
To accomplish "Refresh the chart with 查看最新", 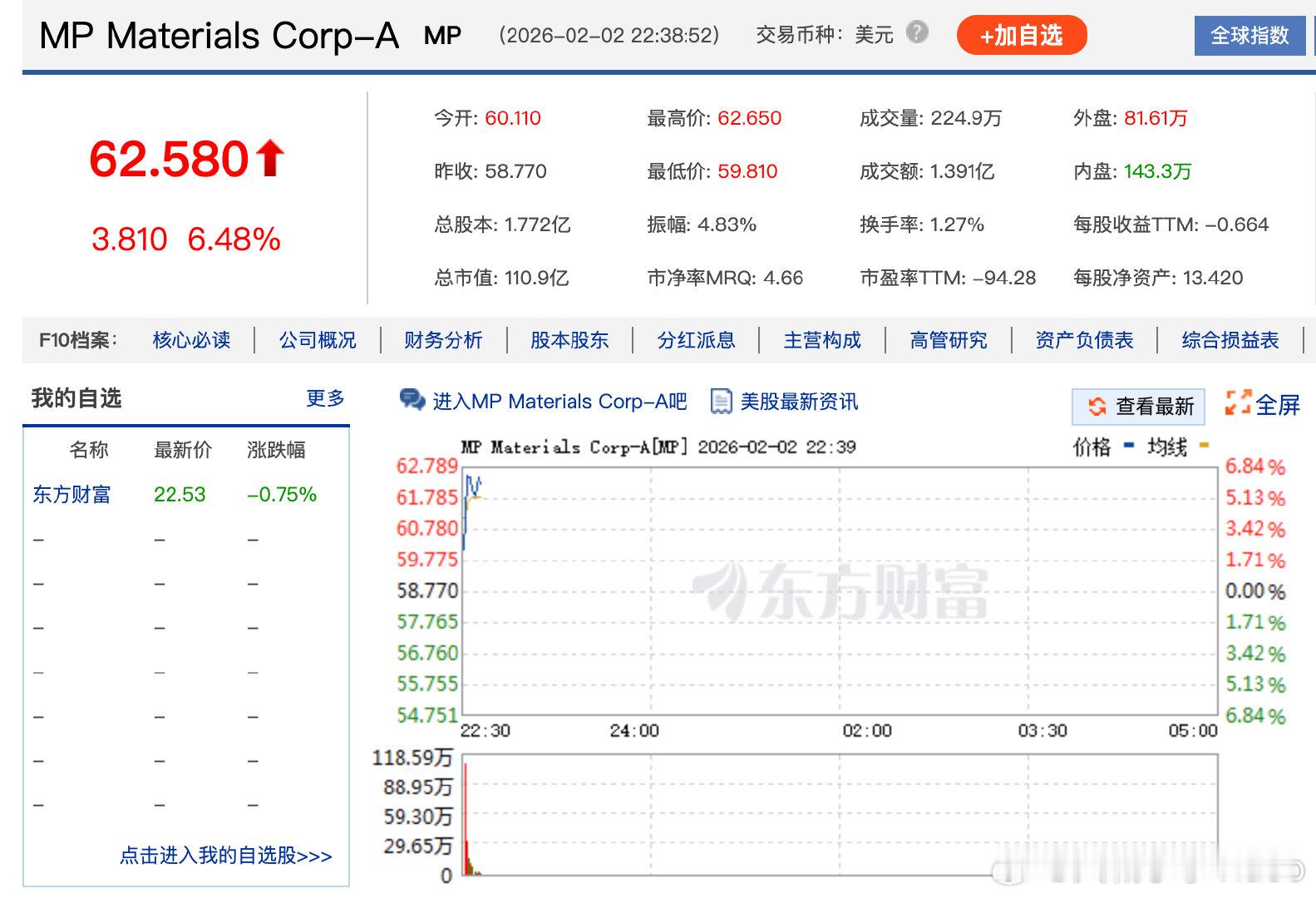I will [1138, 406].
